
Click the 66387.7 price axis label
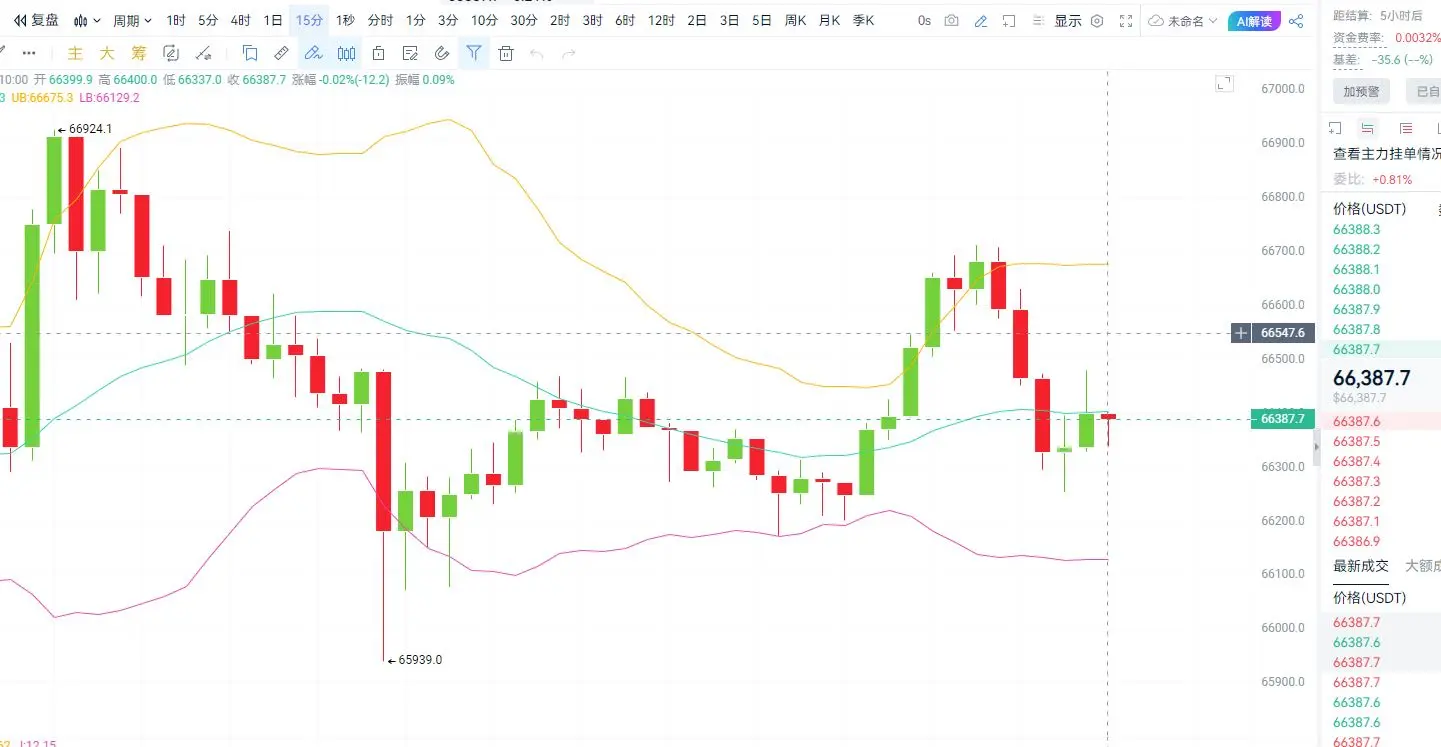point(1283,419)
